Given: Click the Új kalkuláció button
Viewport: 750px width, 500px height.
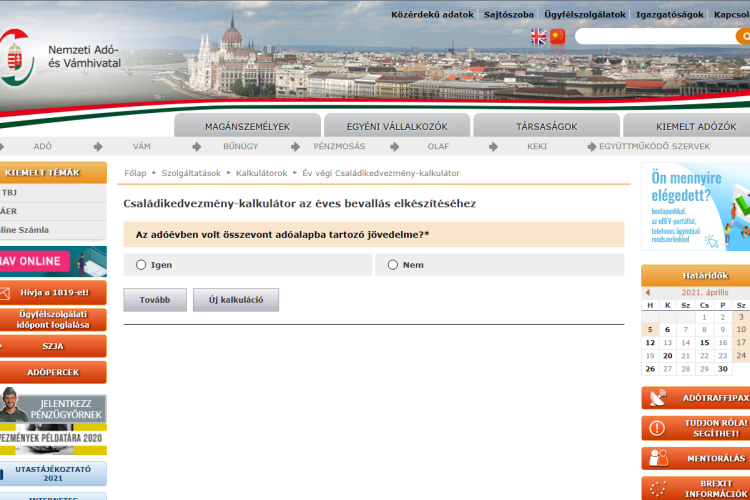Looking at the screenshot, I should click(236, 300).
